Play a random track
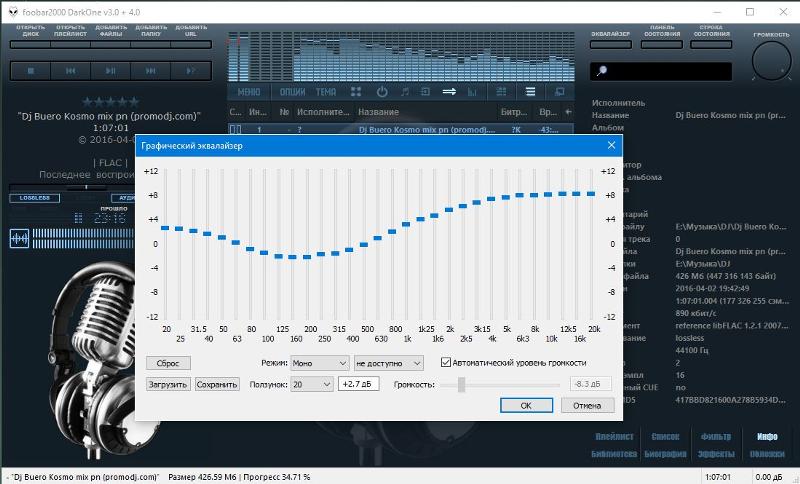 click(190, 71)
